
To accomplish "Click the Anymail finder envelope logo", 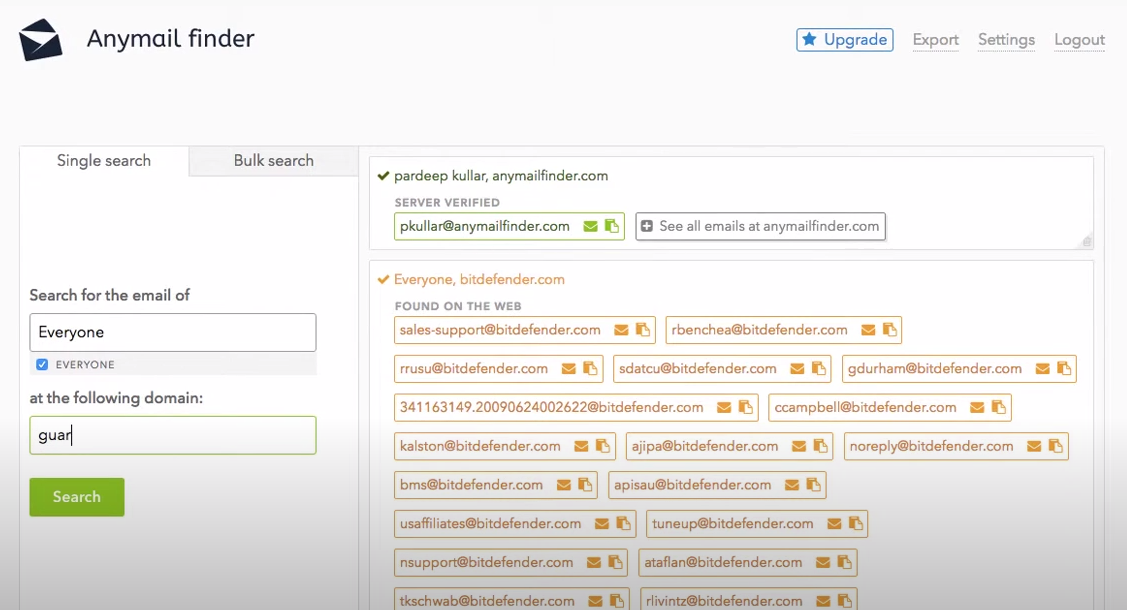I will (40, 39).
